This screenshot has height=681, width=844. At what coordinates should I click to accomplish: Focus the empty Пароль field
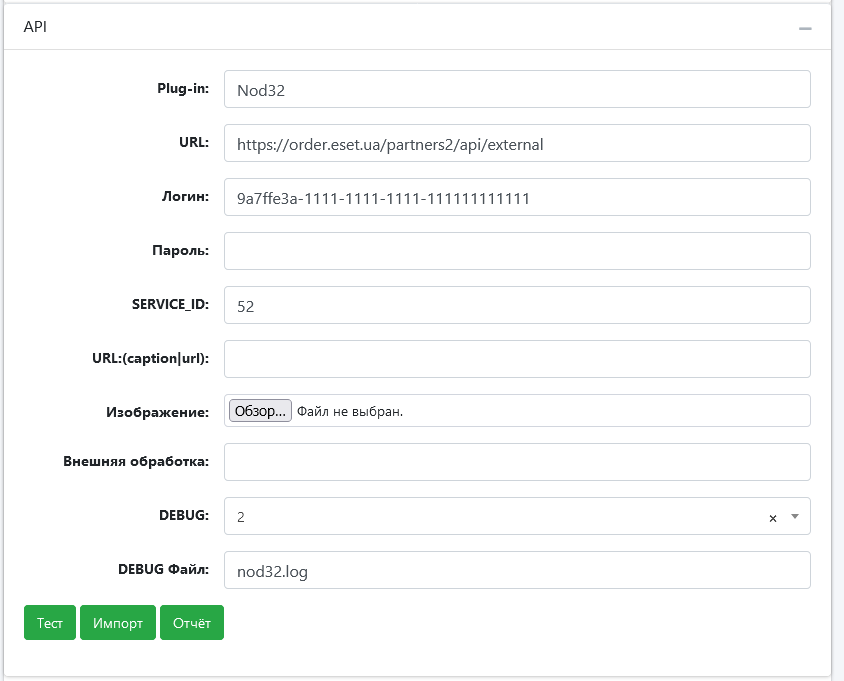tap(517, 251)
